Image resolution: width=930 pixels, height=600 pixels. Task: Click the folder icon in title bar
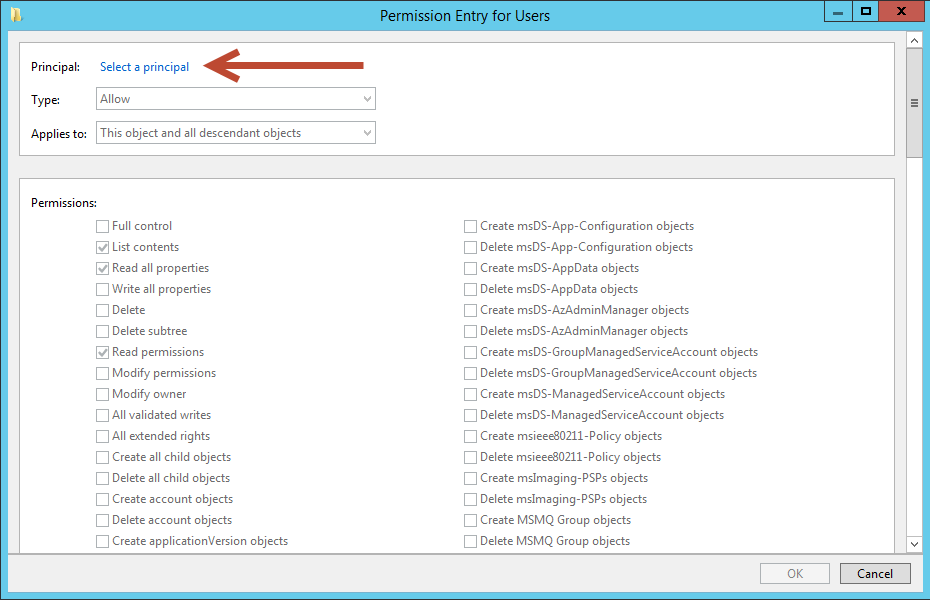click(16, 14)
